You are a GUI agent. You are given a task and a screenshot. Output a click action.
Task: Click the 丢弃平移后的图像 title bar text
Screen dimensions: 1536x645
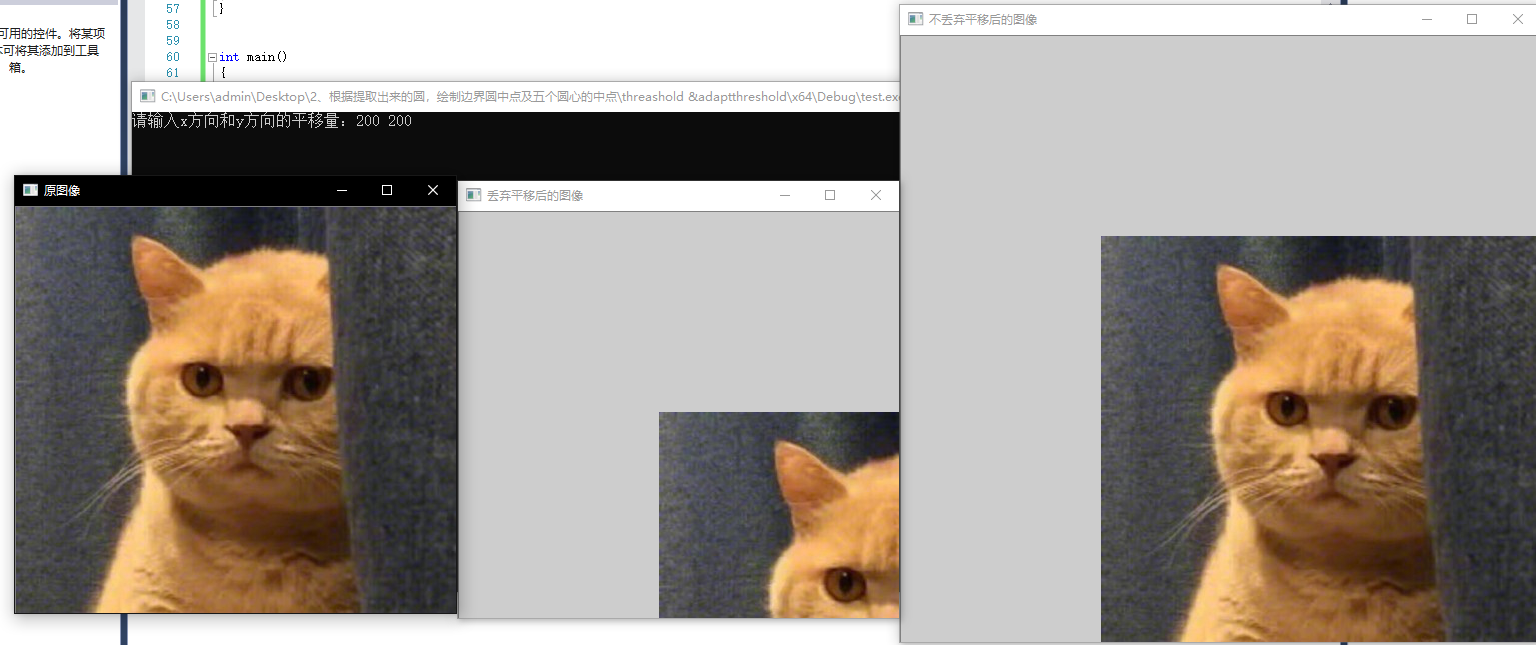click(535, 195)
